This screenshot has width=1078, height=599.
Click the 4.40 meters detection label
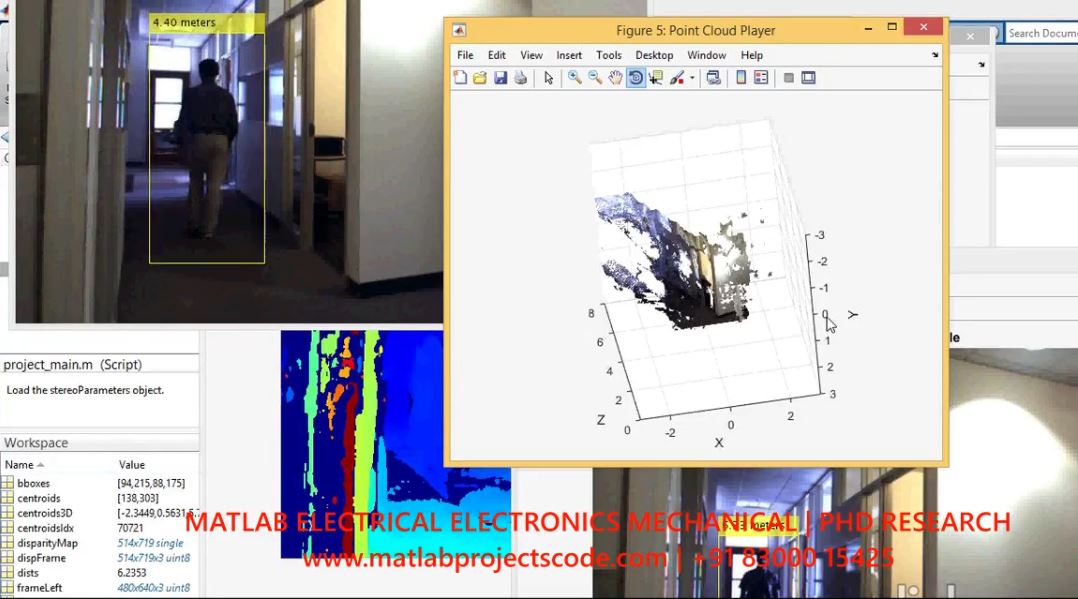206,23
